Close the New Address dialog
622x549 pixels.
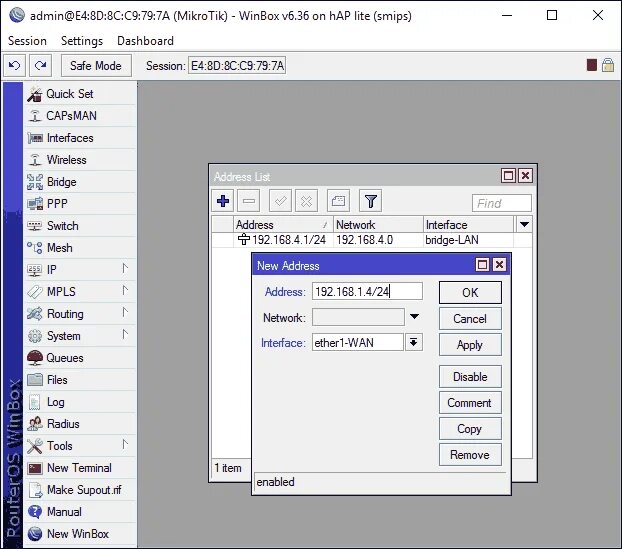499,265
